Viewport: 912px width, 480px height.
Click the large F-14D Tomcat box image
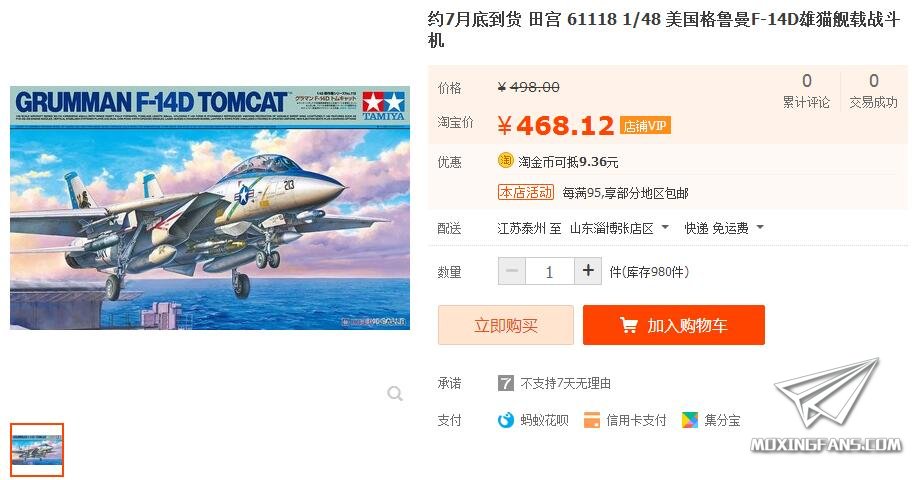click(210, 208)
